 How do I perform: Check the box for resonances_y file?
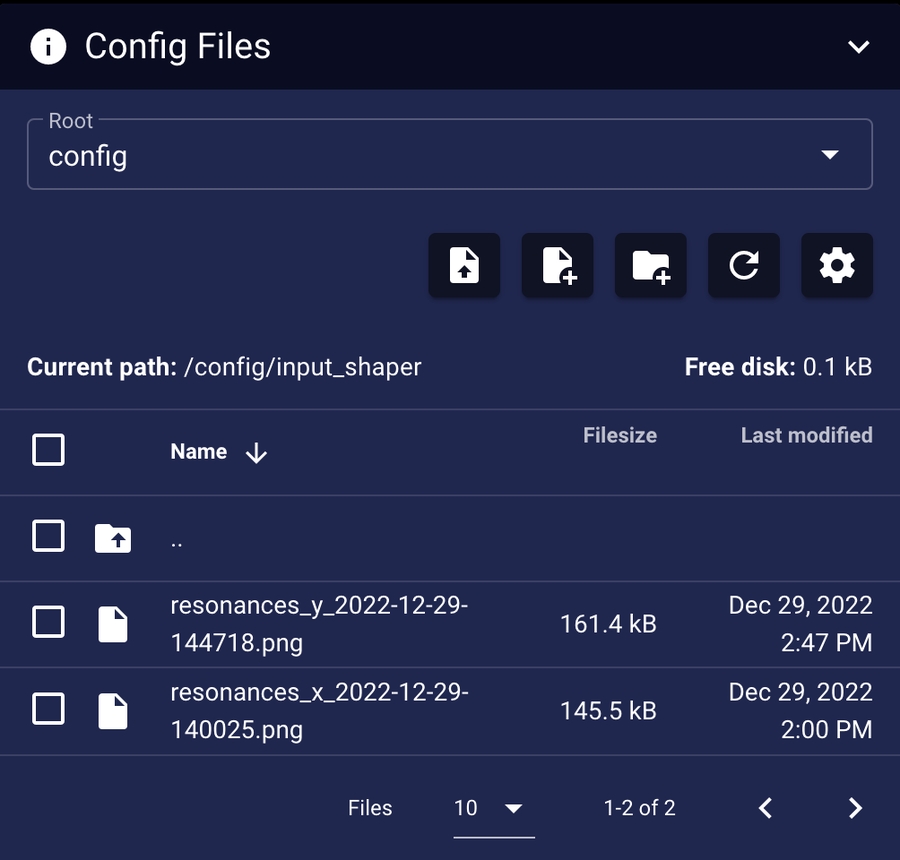(x=49, y=623)
